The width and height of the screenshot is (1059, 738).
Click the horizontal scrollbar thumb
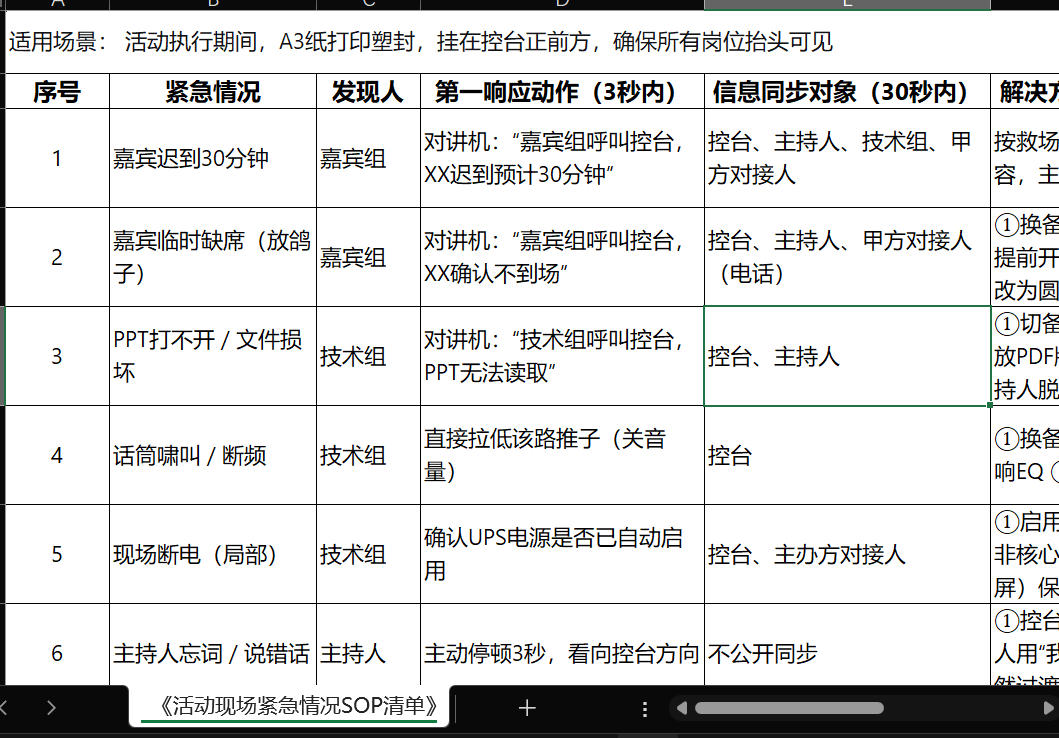[x=790, y=708]
